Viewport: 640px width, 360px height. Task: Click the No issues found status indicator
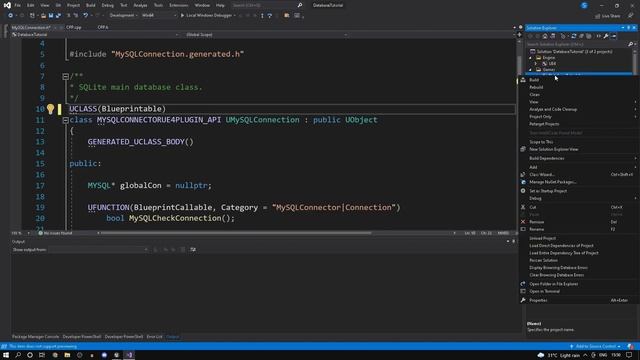tap(55, 233)
